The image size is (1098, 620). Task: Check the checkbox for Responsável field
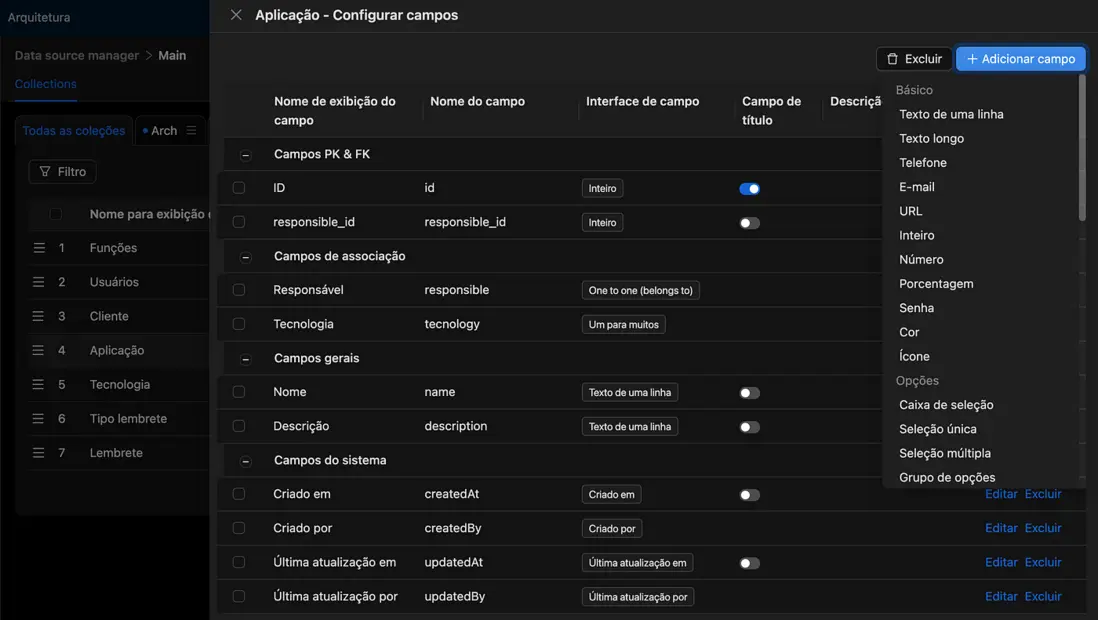tap(239, 290)
